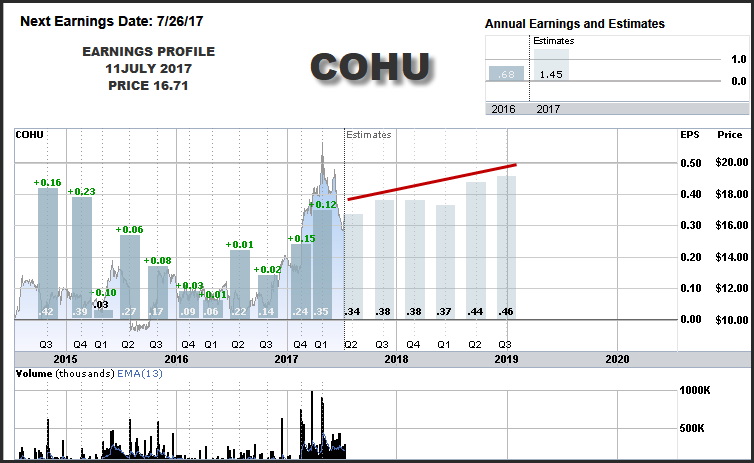Viewport: 754px width, 463px height.
Task: Click the 2018 year marker on the timeline
Action: click(396, 359)
